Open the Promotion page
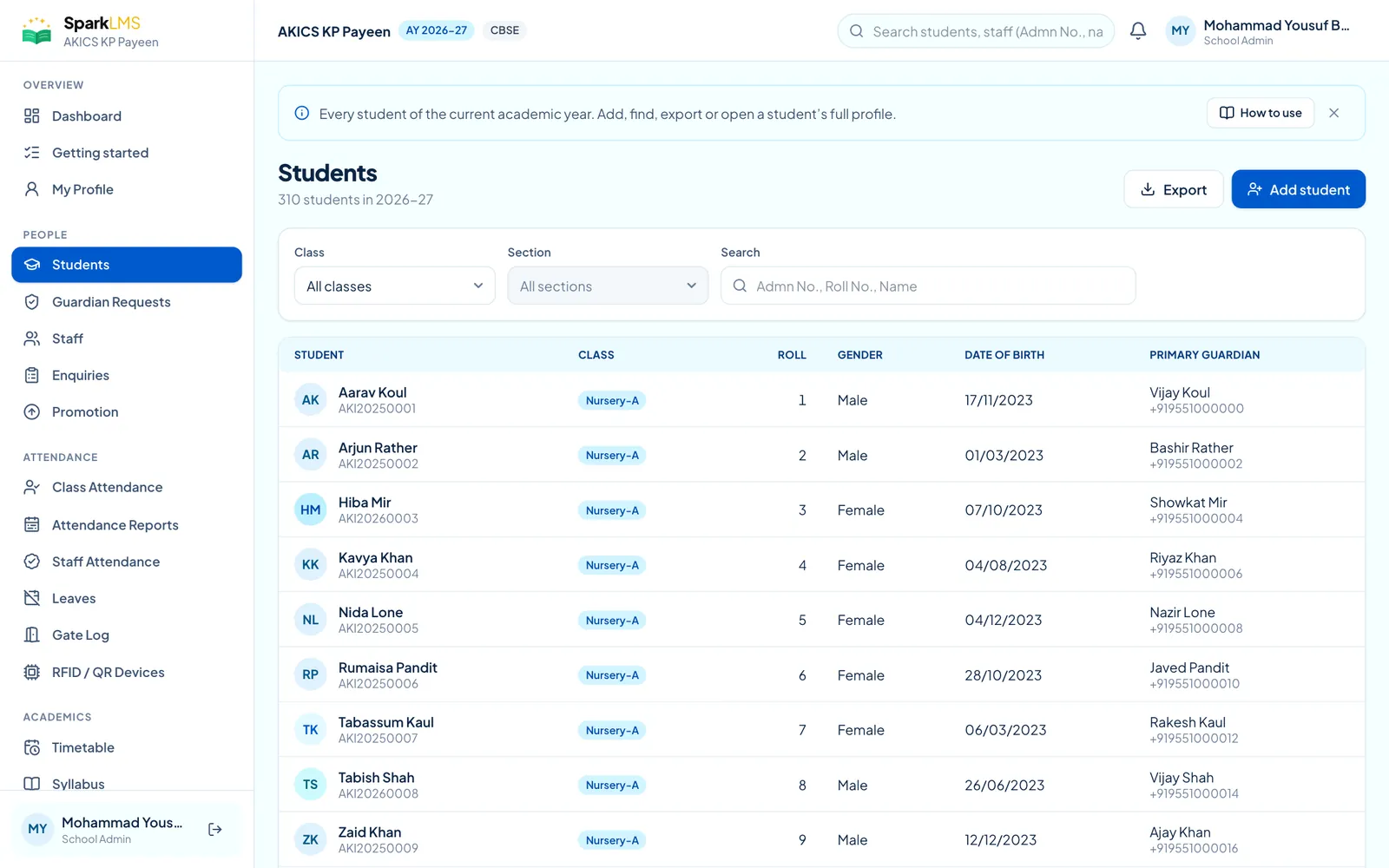 [127, 412]
